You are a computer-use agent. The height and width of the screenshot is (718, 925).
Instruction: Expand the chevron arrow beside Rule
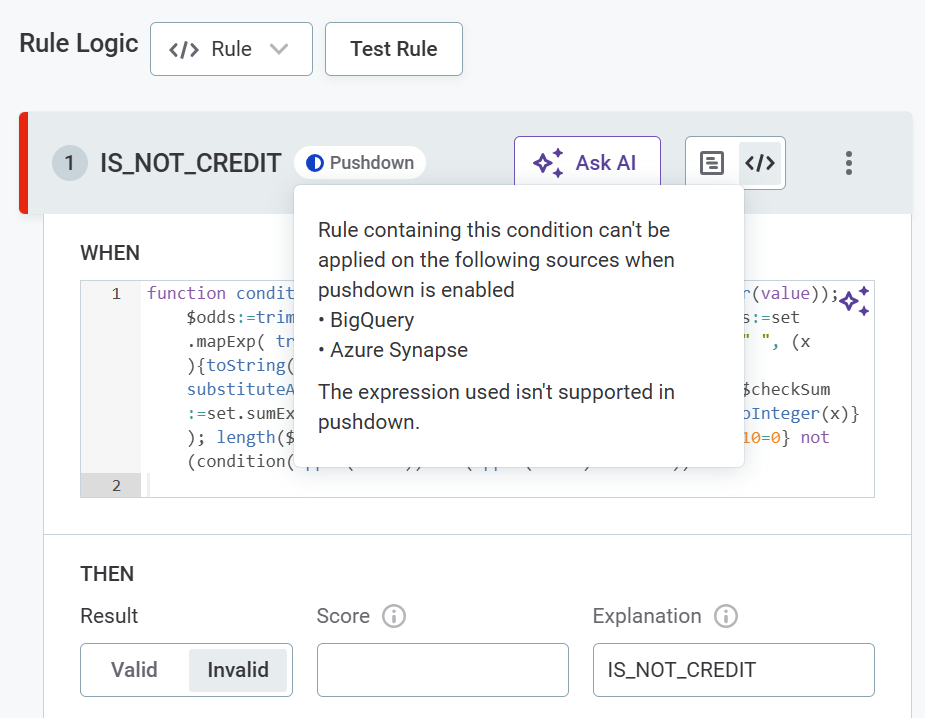click(279, 49)
